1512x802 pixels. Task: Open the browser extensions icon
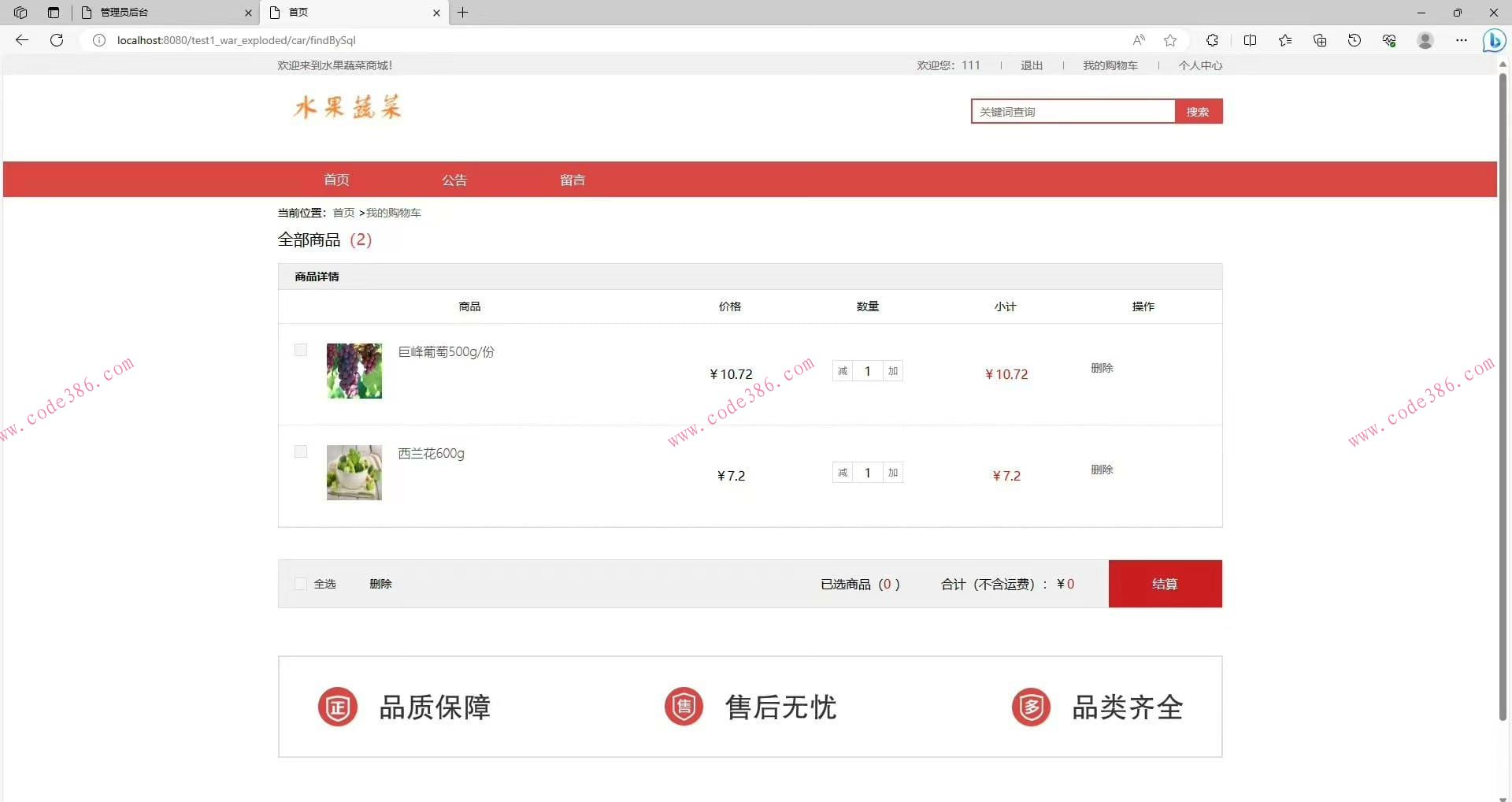click(x=1213, y=40)
